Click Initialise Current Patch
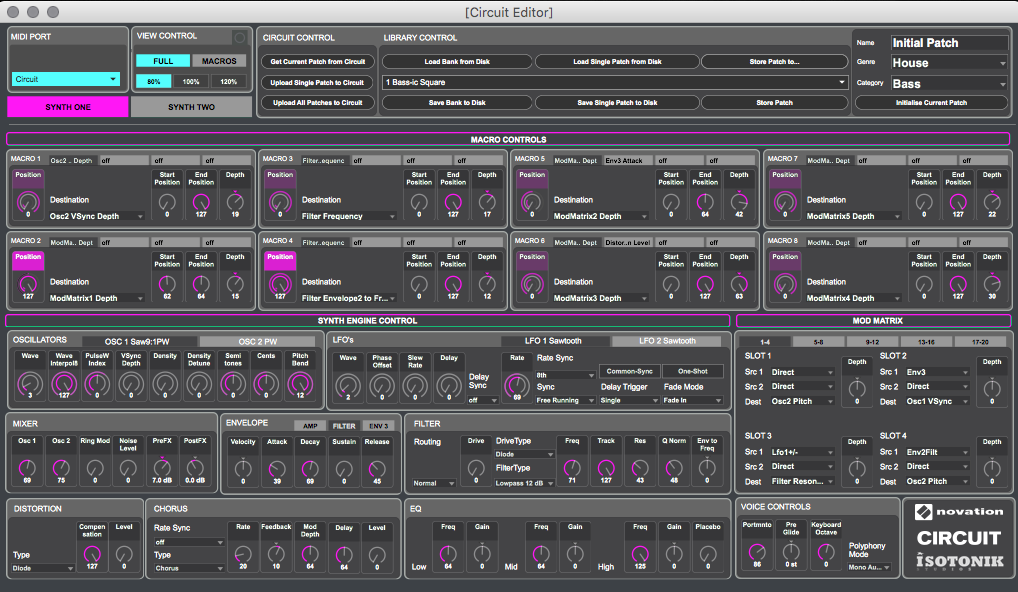1018x592 pixels. (930, 102)
